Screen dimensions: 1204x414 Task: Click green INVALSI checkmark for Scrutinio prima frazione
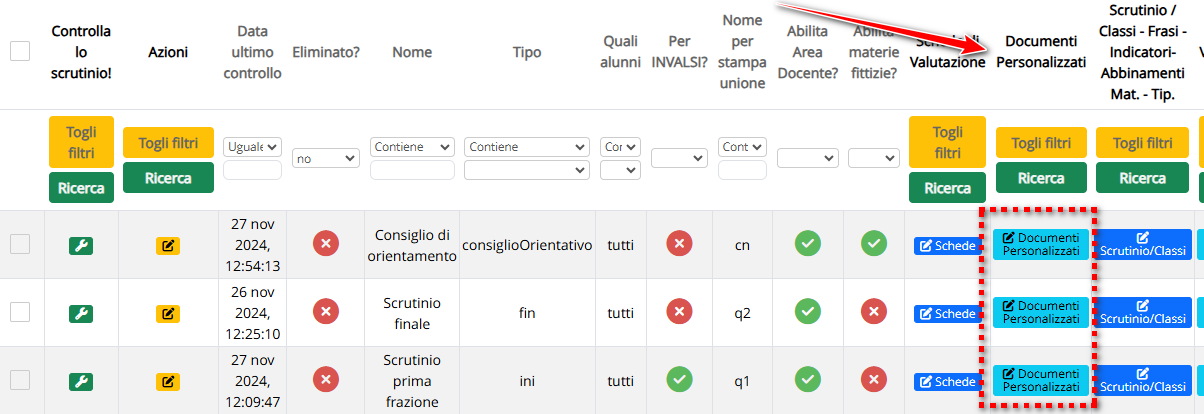pyautogui.click(x=679, y=380)
